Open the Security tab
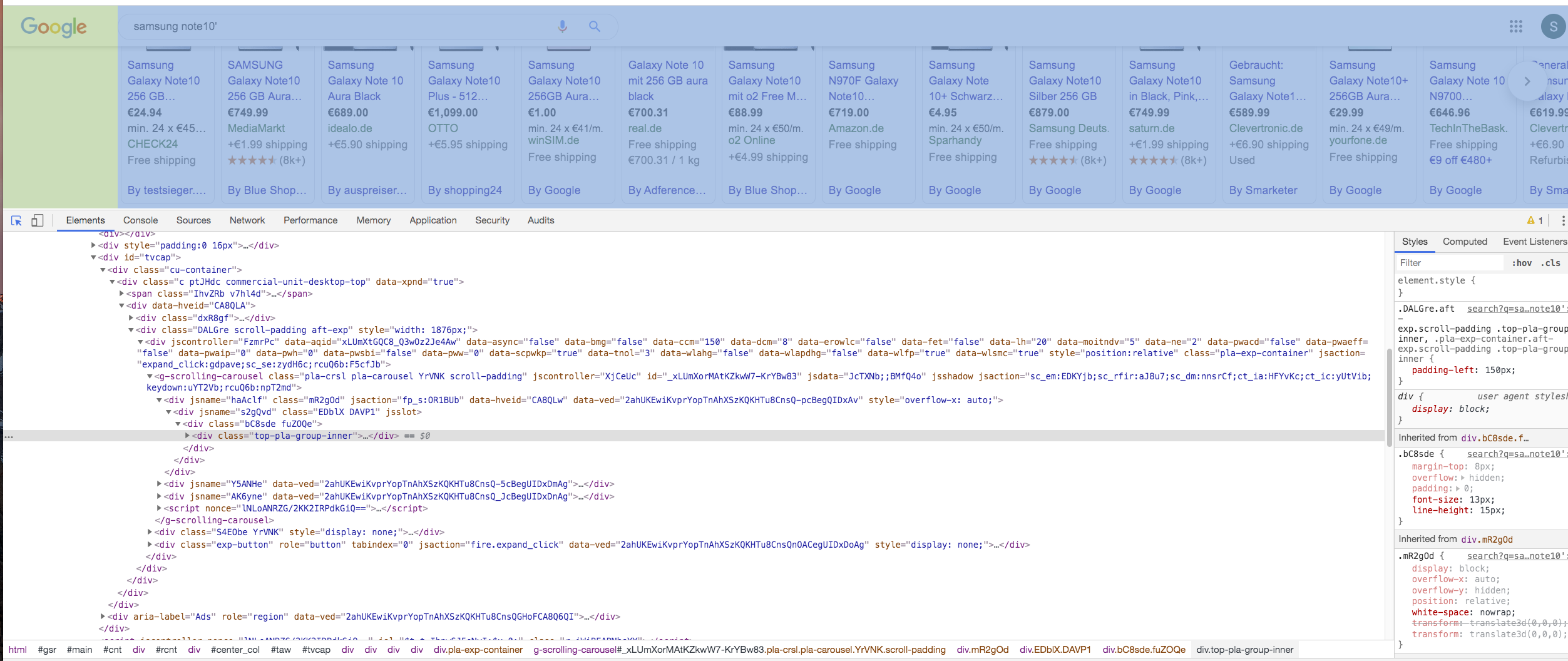Image resolution: width=1568 pixels, height=661 pixels. coord(492,220)
